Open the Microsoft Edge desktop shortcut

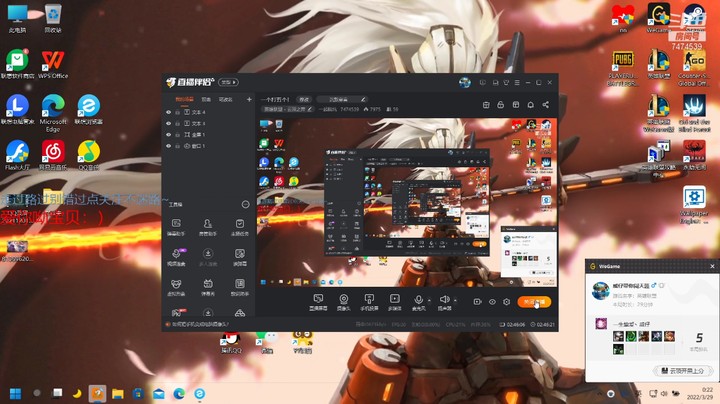[x=53, y=112]
